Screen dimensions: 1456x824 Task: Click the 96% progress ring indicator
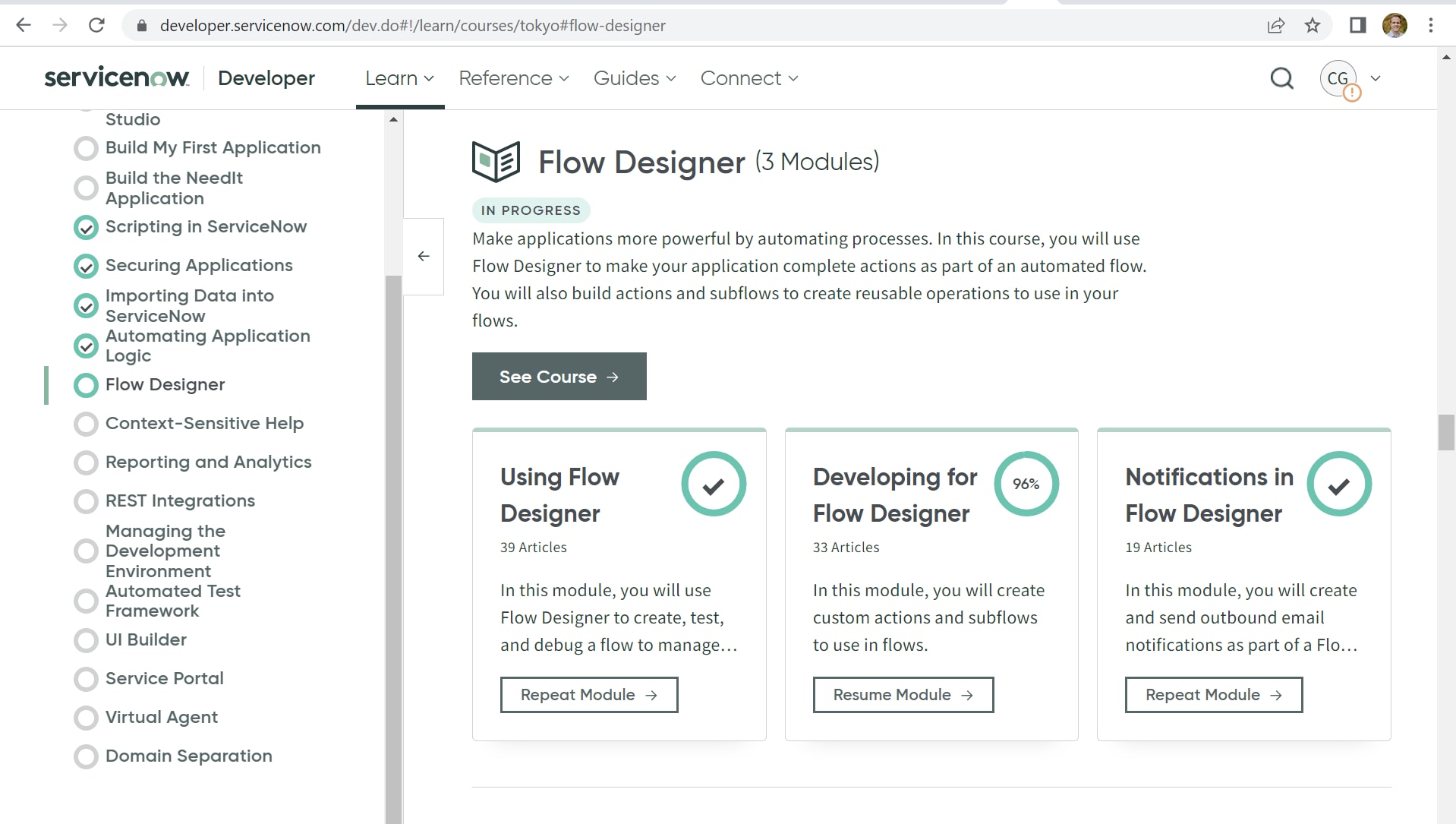click(1026, 485)
